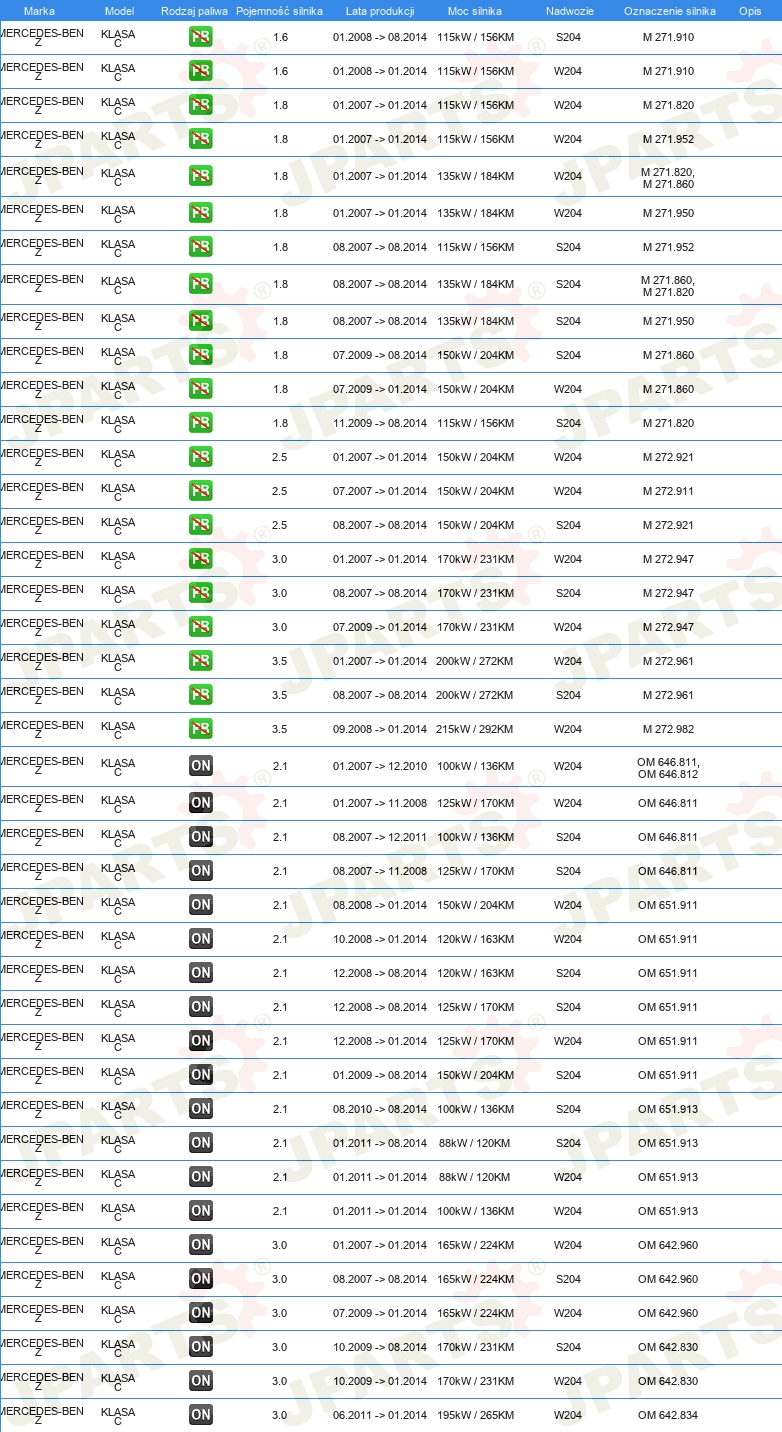
Task: Click PB icon in the S204 M 271.950 row
Action: point(201,321)
